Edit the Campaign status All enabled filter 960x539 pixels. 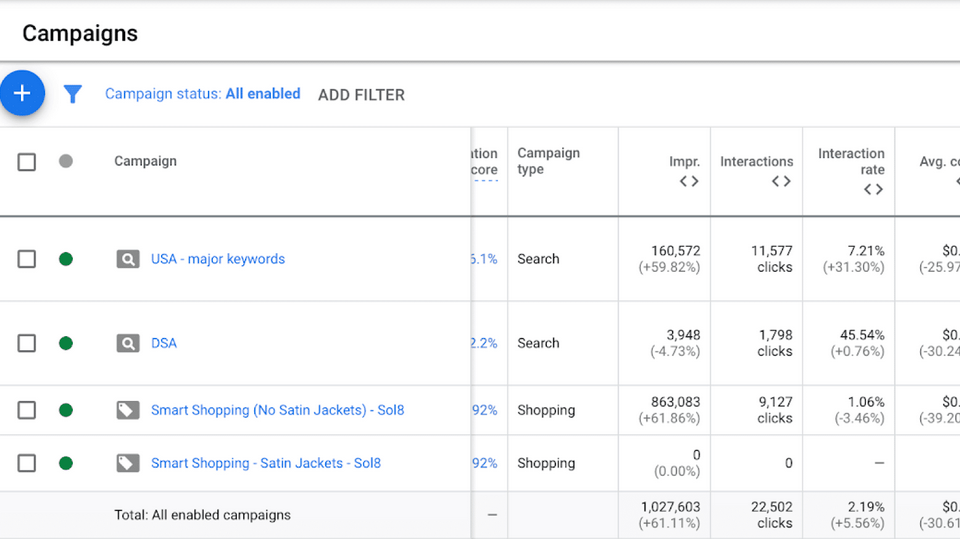[203, 94]
